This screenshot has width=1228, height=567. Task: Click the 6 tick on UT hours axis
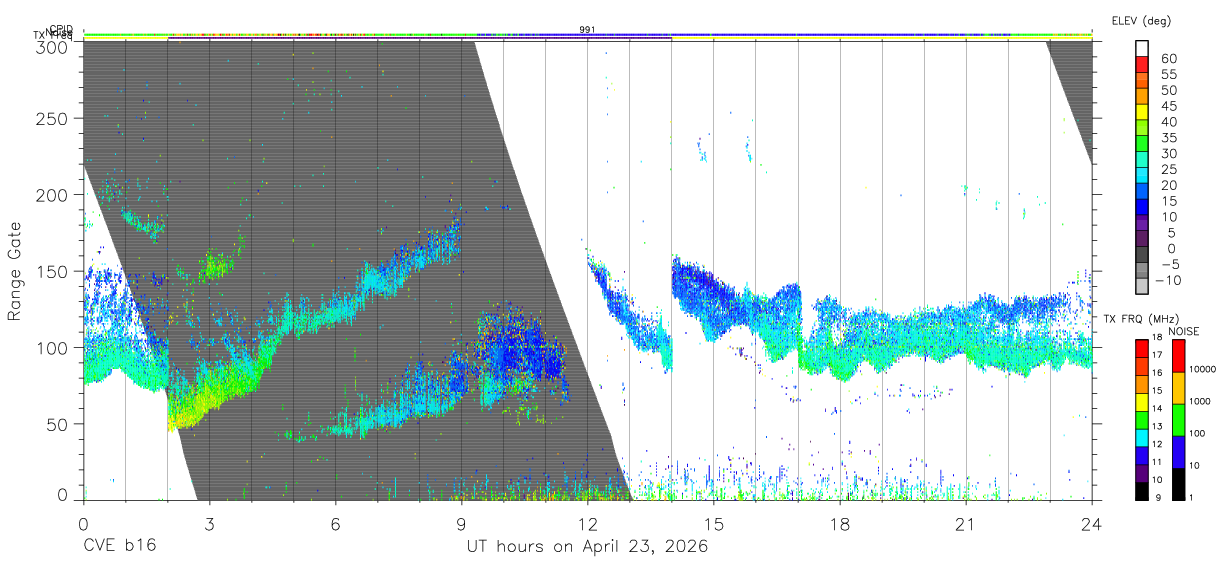[x=335, y=524]
